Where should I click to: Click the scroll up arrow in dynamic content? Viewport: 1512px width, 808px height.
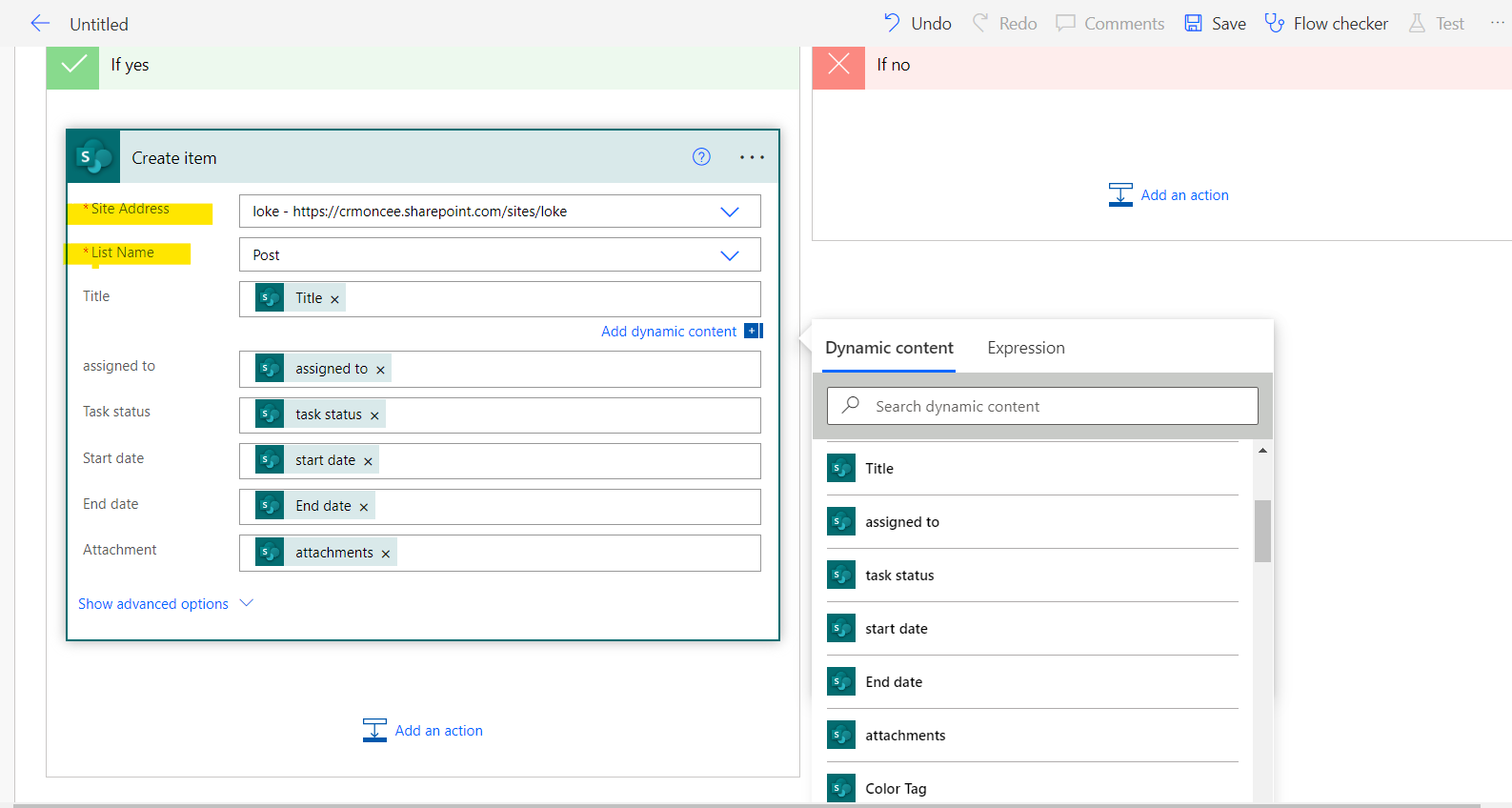1262,451
